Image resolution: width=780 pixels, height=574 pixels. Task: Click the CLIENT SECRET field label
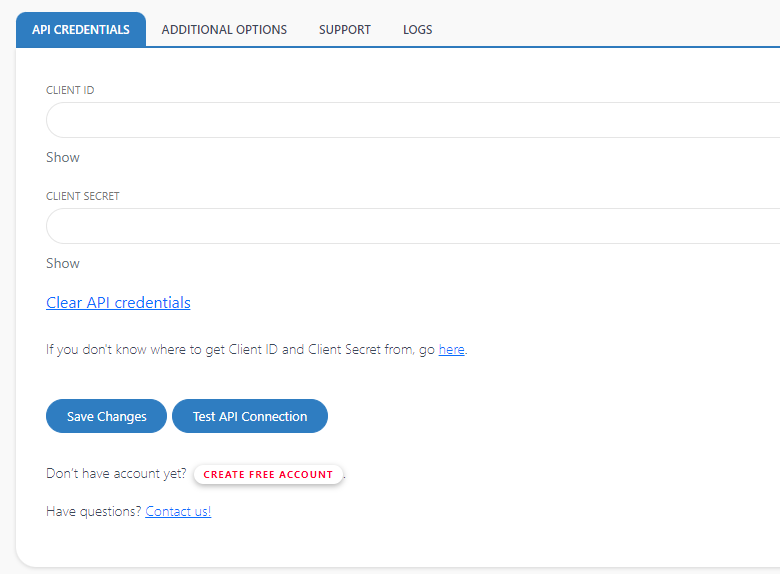(x=82, y=196)
